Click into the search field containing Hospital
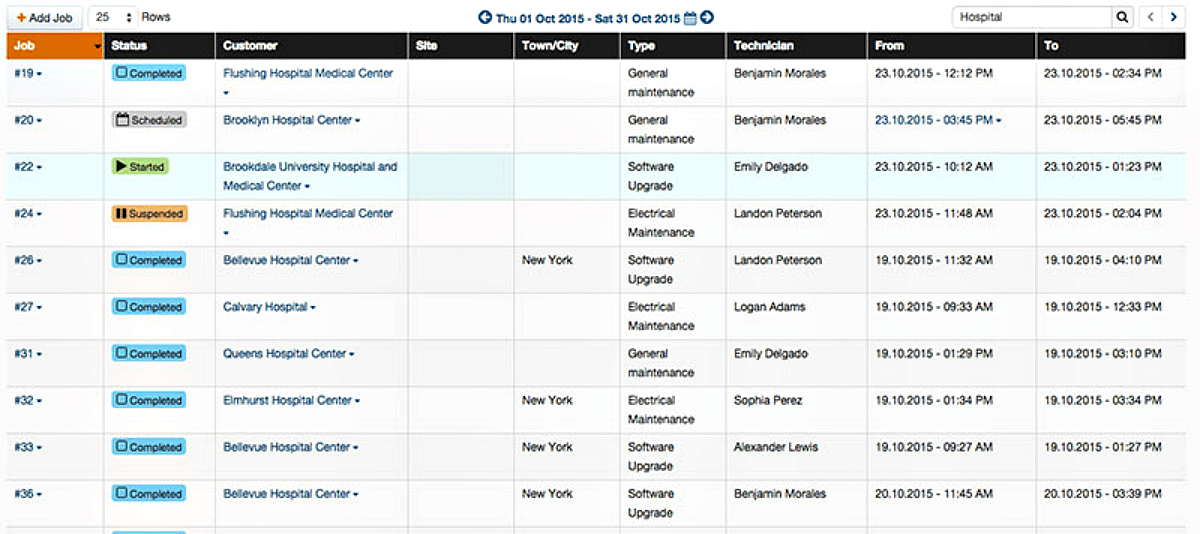Viewport: 1200px width, 534px height. pos(1032,17)
